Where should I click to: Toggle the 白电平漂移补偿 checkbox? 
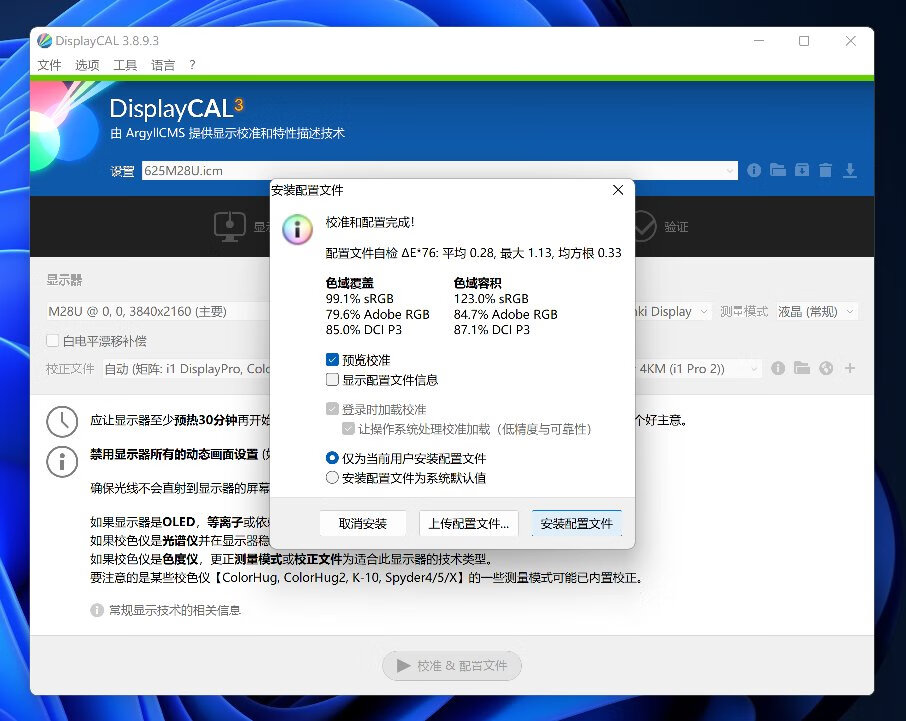click(53, 341)
